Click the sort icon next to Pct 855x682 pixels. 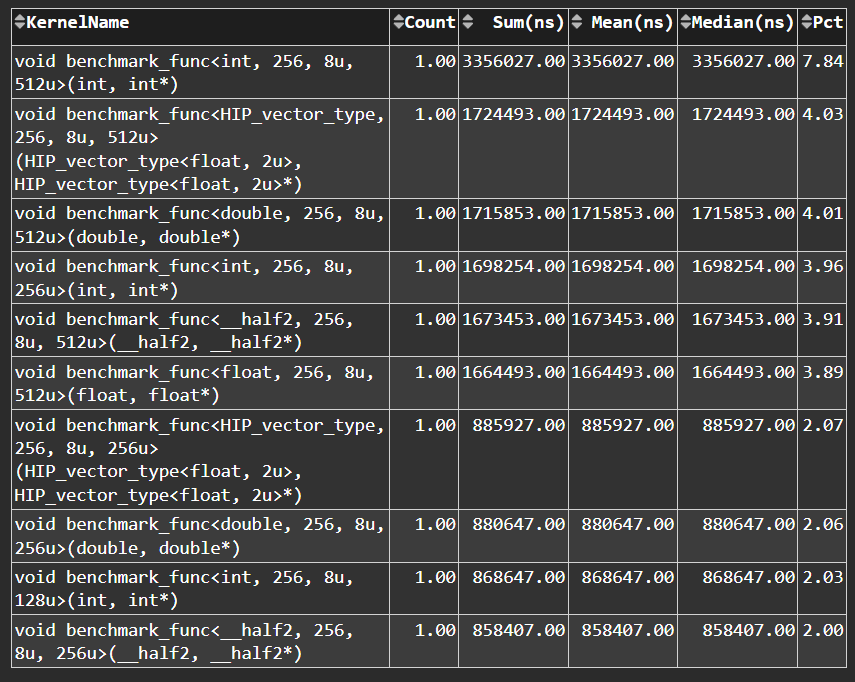pos(806,22)
